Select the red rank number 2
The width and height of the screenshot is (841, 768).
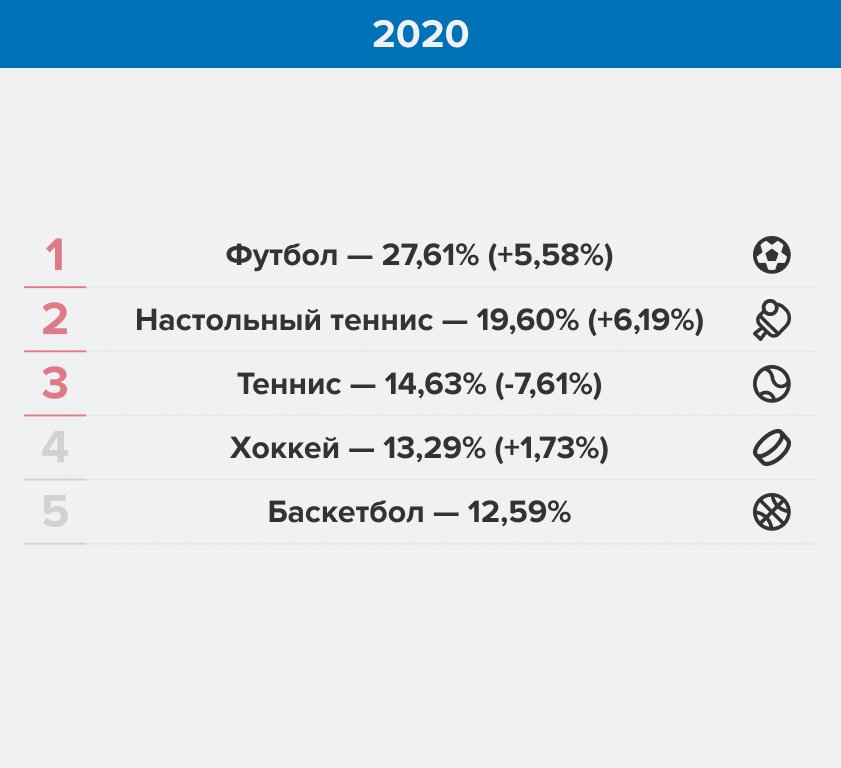click(55, 320)
